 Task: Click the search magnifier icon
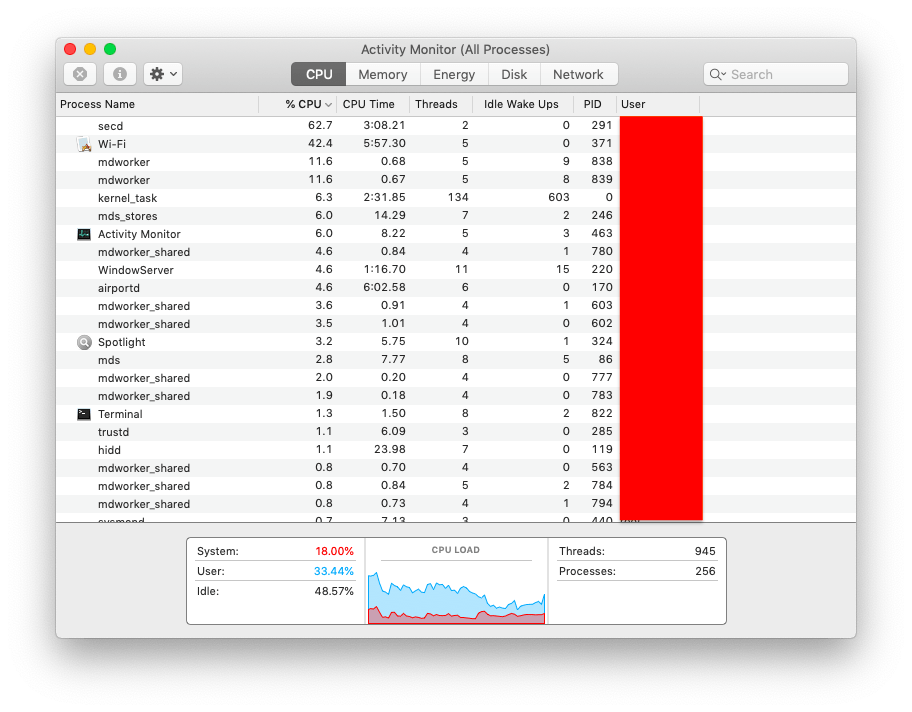click(x=718, y=74)
